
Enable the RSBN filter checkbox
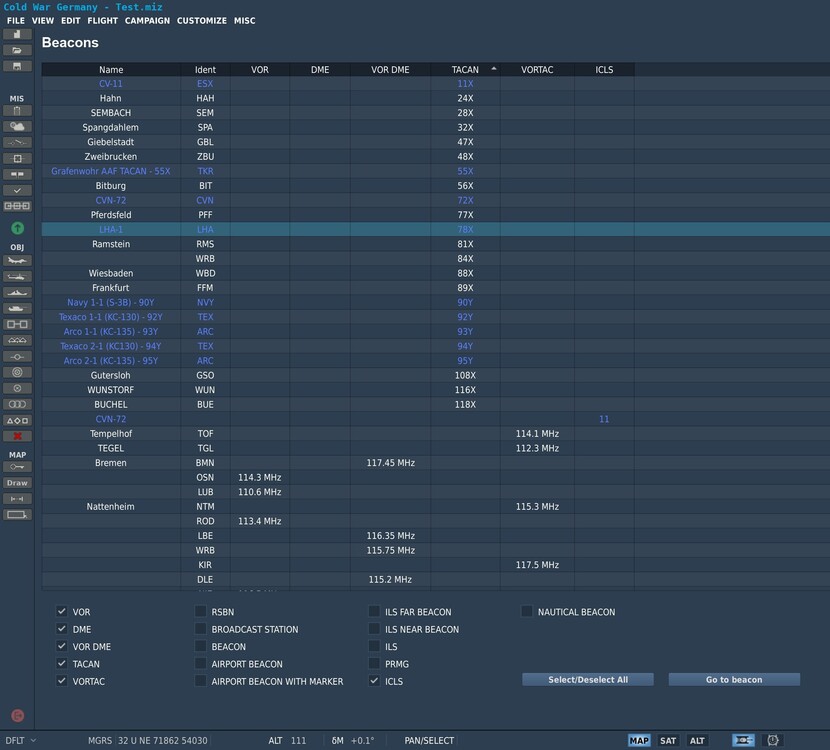201,611
